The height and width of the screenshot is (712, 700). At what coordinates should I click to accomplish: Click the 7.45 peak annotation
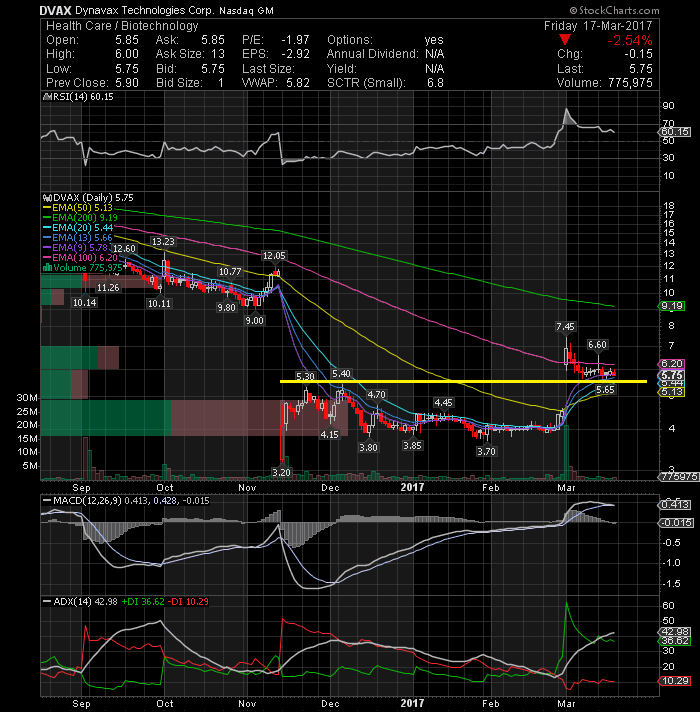coord(565,326)
